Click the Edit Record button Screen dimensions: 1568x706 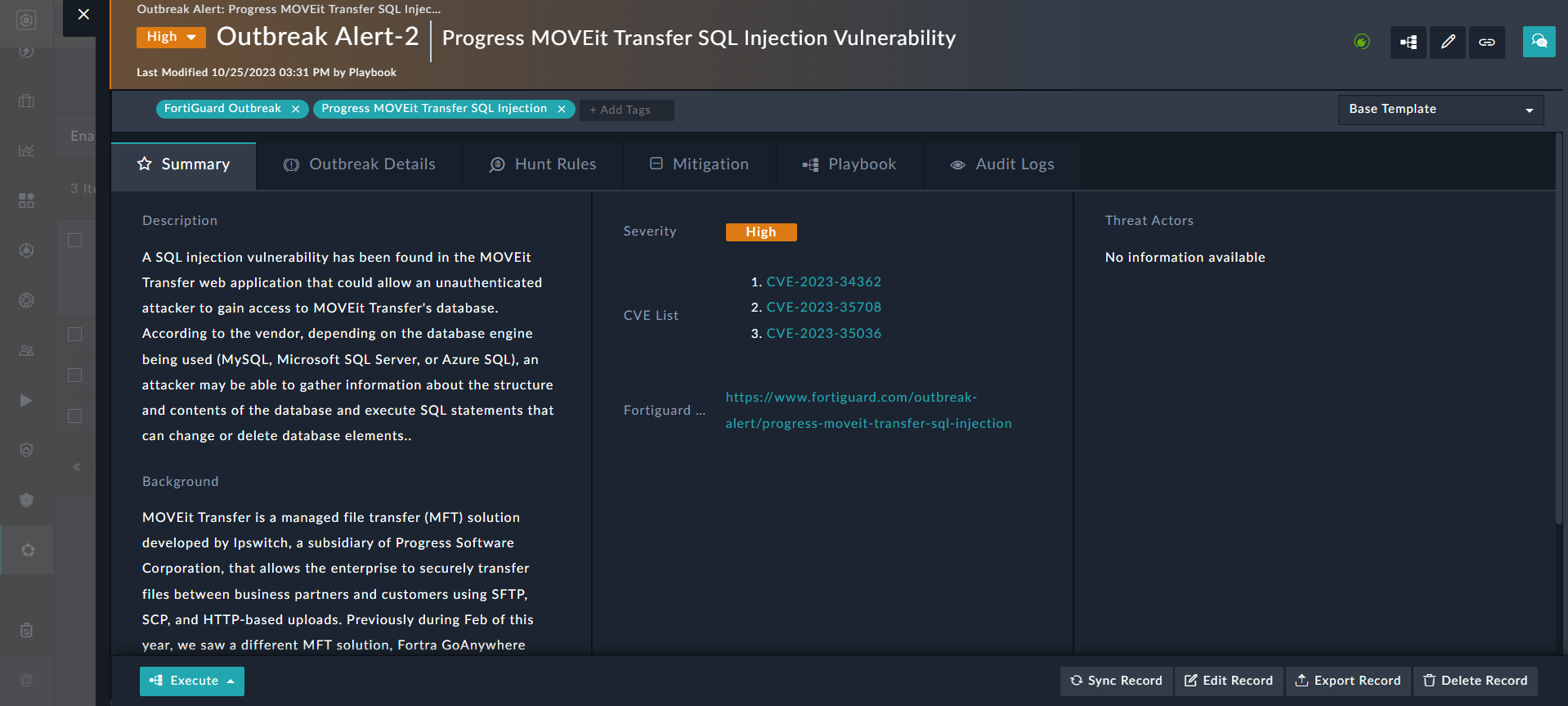(1229, 681)
